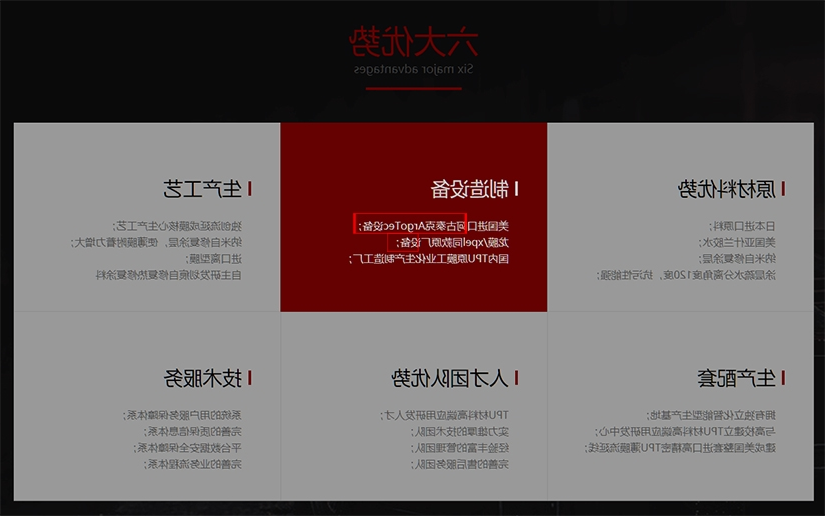Select the '技术服务' card heading

coord(203,378)
